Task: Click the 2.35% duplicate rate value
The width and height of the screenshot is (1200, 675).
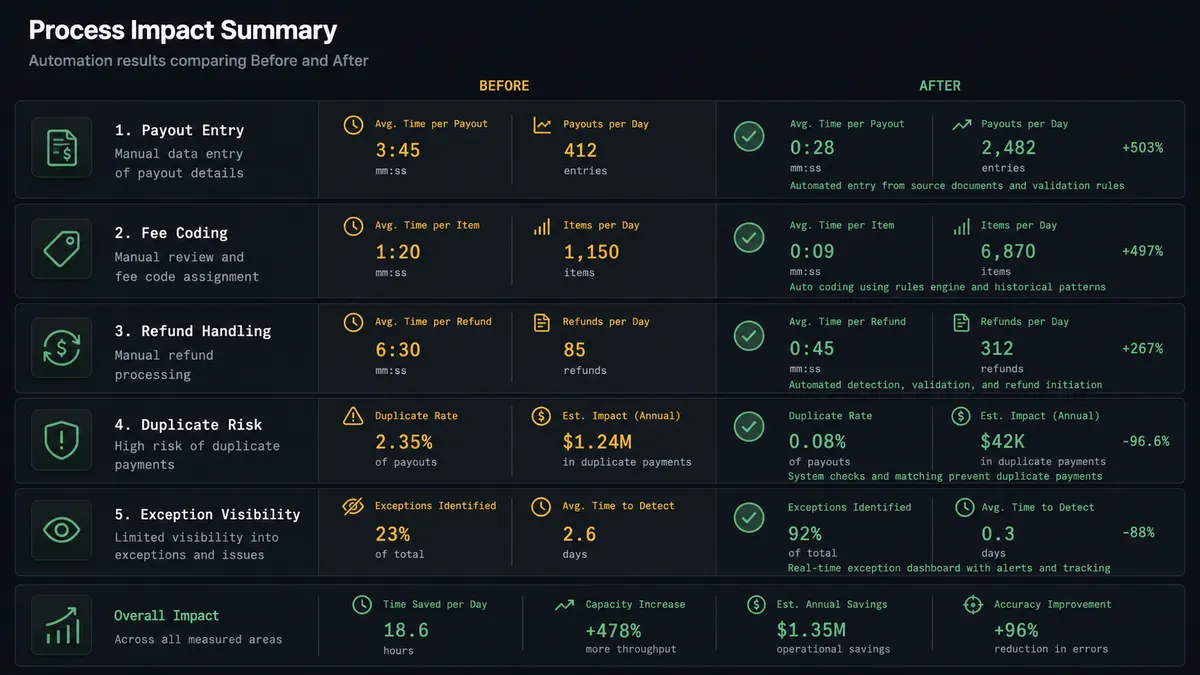Action: point(404,441)
